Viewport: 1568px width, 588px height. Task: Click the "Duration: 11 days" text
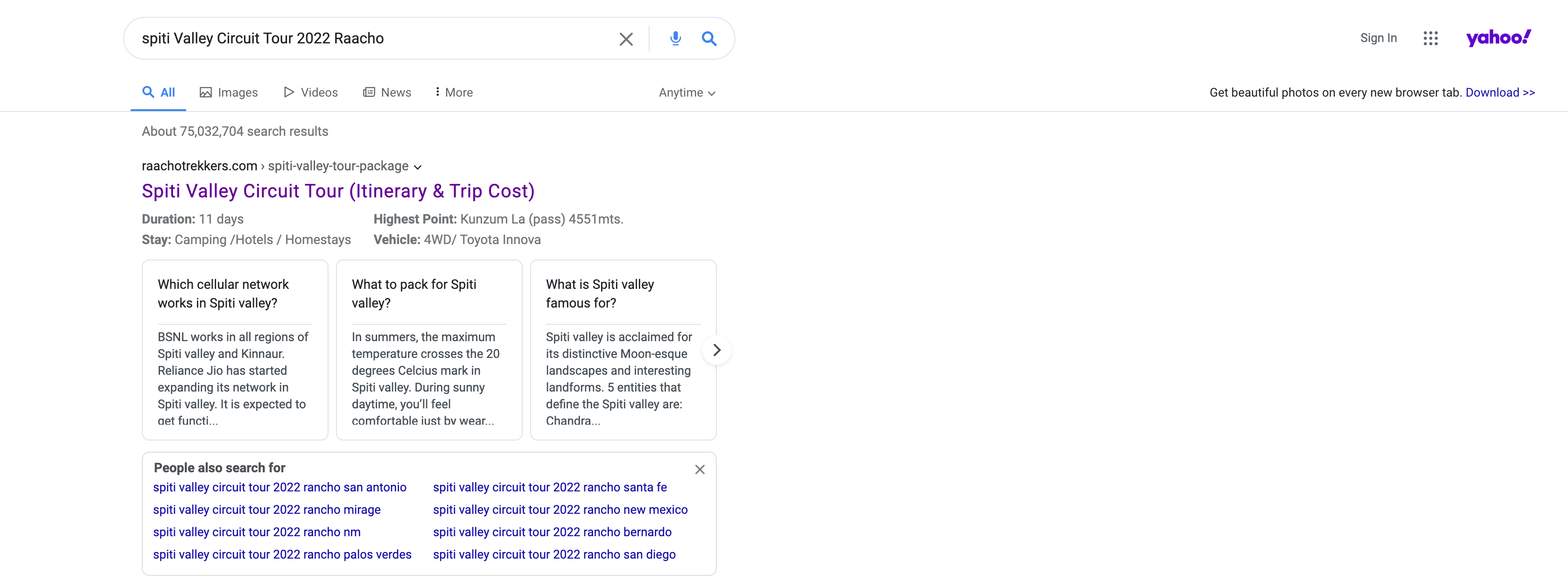tap(193, 219)
